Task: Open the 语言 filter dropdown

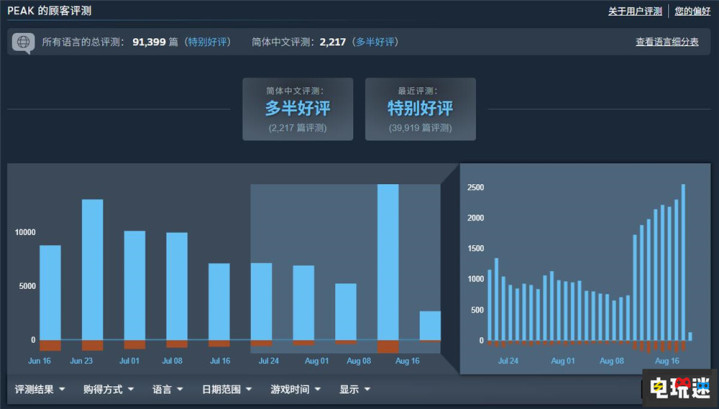Action: [x=167, y=390]
